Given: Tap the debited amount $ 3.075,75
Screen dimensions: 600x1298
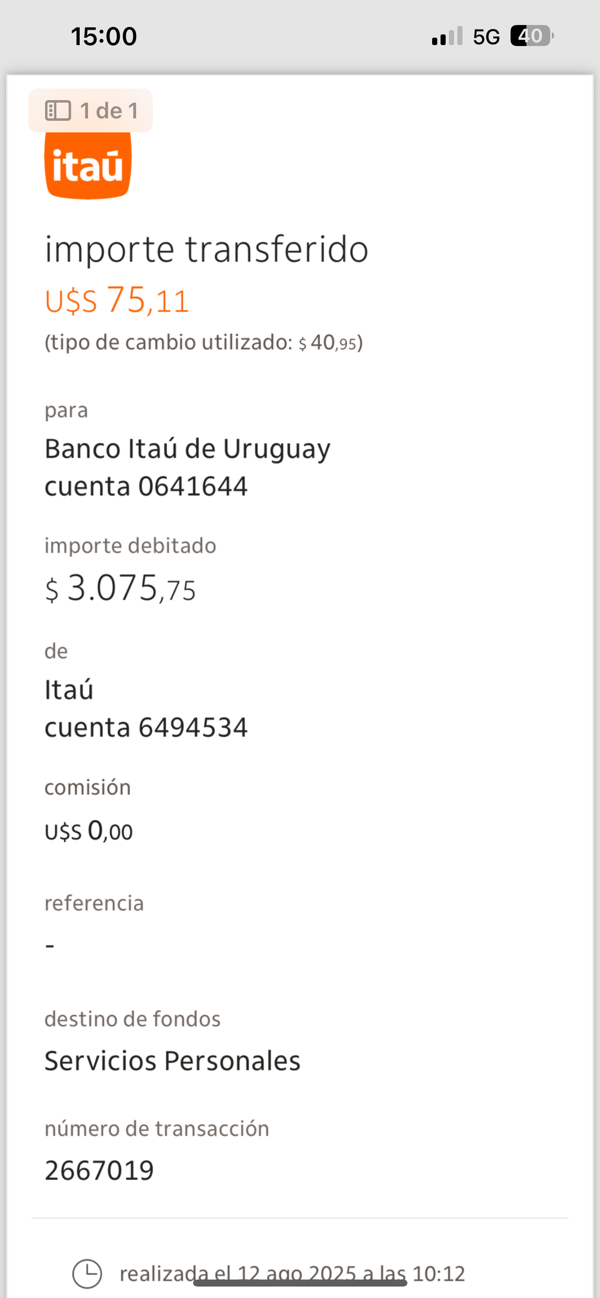Looking at the screenshot, I should pyautogui.click(x=120, y=589).
